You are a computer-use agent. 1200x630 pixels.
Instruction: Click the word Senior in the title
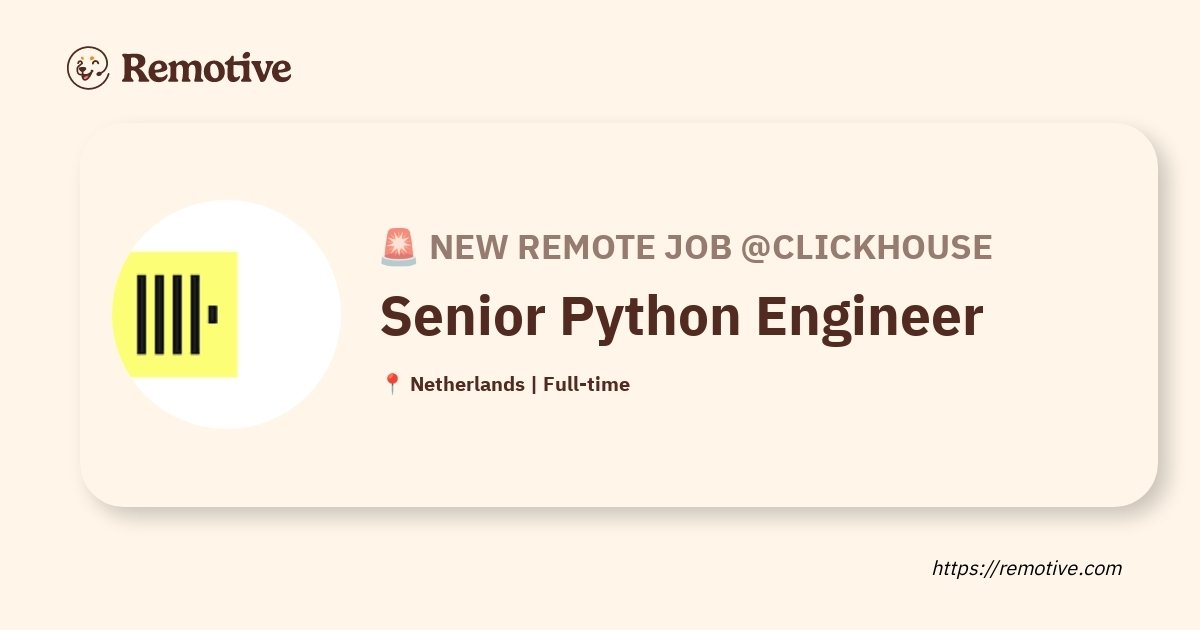click(x=462, y=316)
